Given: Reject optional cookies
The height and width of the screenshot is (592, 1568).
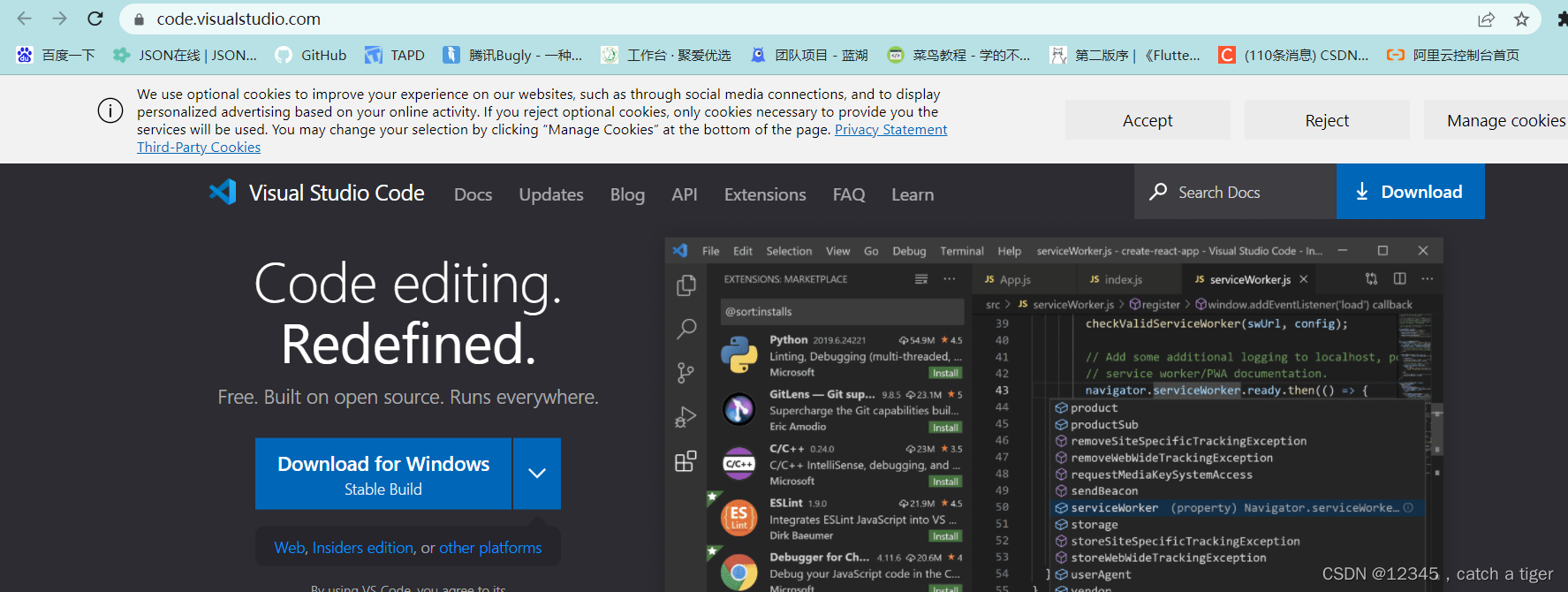Looking at the screenshot, I should click(x=1327, y=120).
